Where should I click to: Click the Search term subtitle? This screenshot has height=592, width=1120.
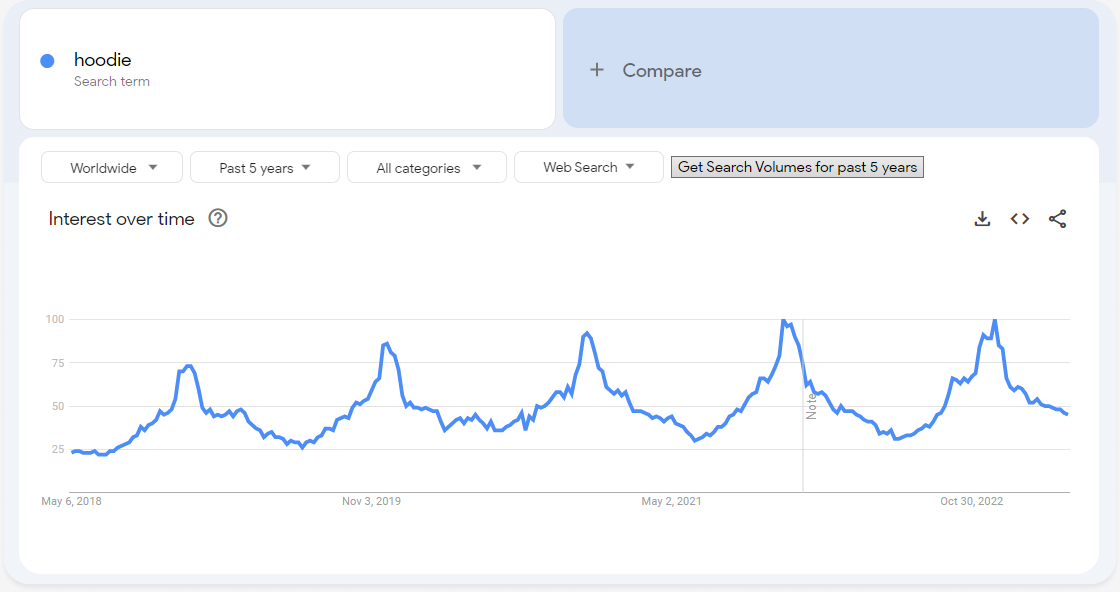112,81
